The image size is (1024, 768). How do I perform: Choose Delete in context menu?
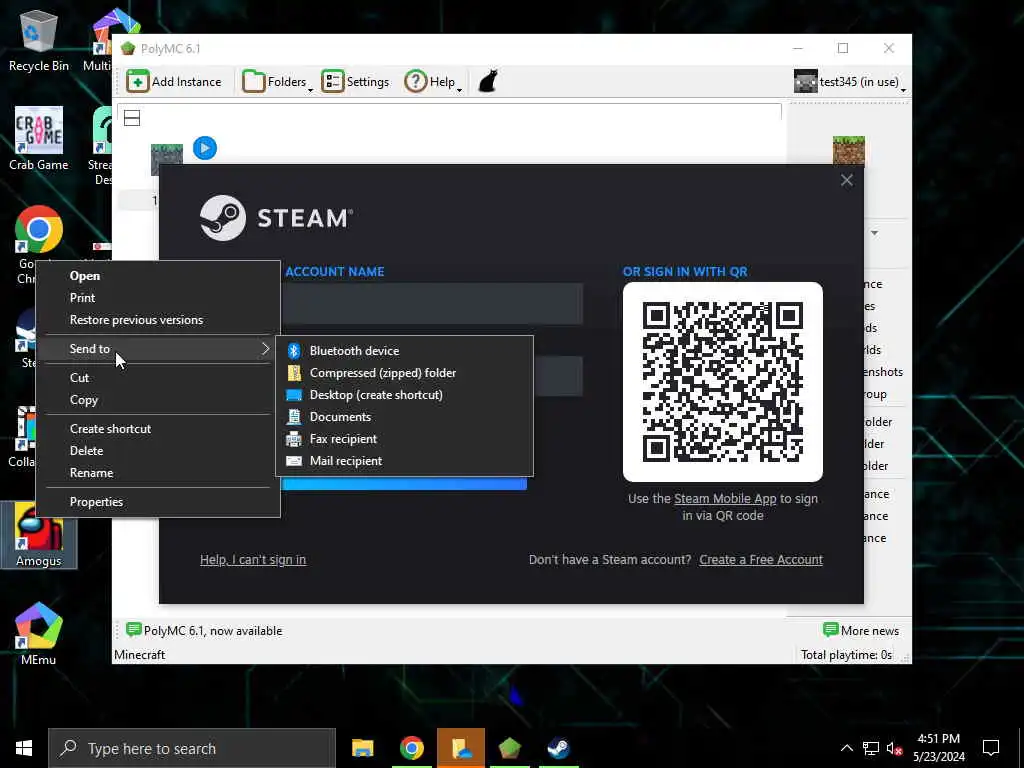tap(158, 451)
